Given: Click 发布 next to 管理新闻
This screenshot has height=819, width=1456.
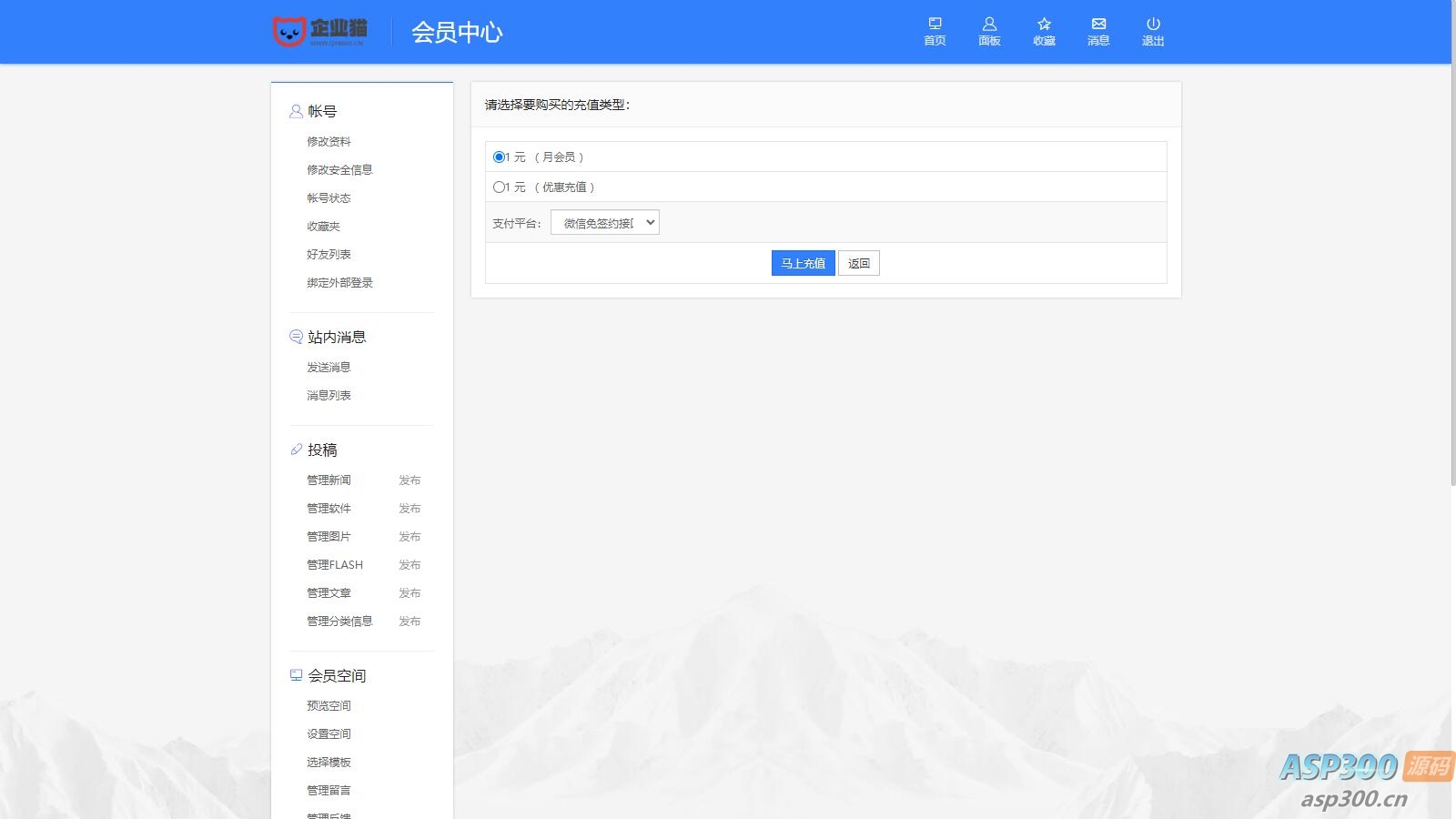Looking at the screenshot, I should [x=410, y=480].
